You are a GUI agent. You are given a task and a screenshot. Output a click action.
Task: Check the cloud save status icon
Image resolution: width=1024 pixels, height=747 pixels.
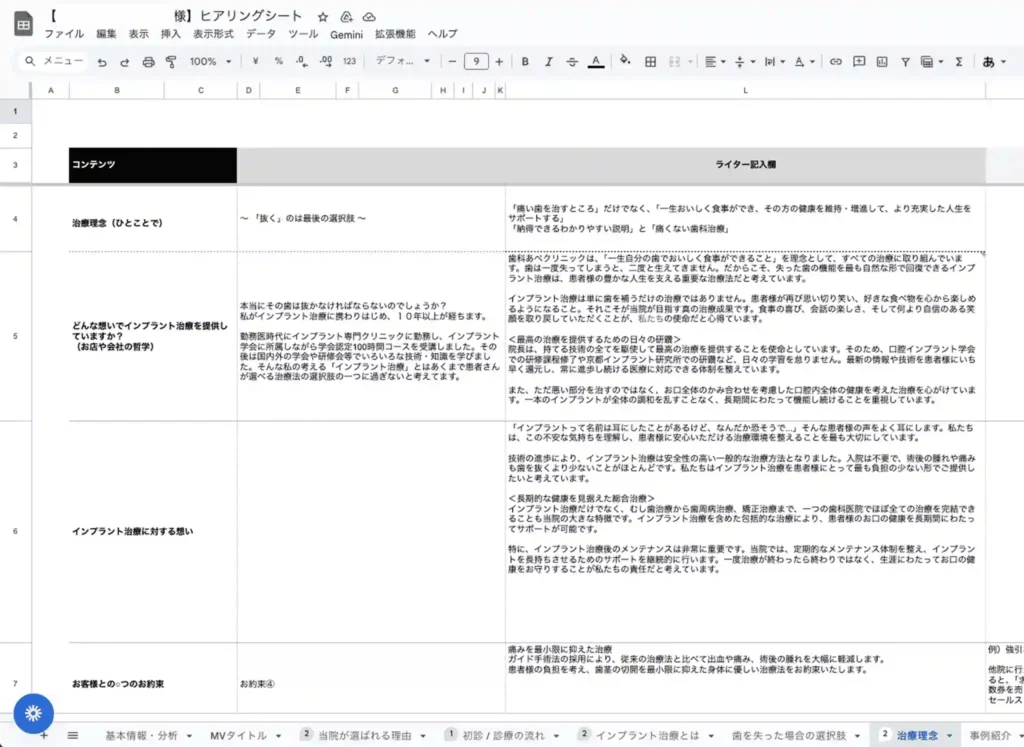pos(369,17)
